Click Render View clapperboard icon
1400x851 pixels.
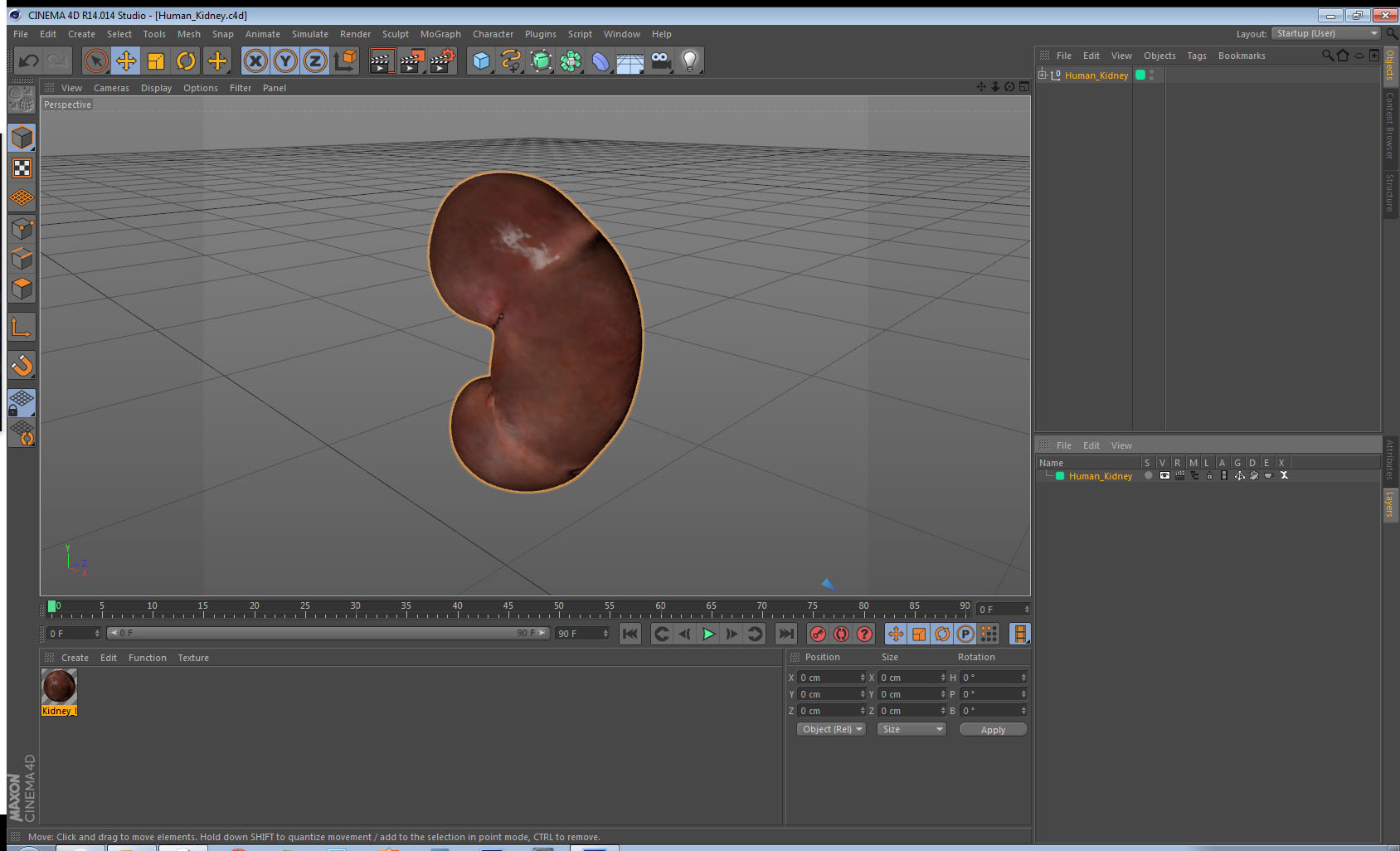[x=381, y=61]
